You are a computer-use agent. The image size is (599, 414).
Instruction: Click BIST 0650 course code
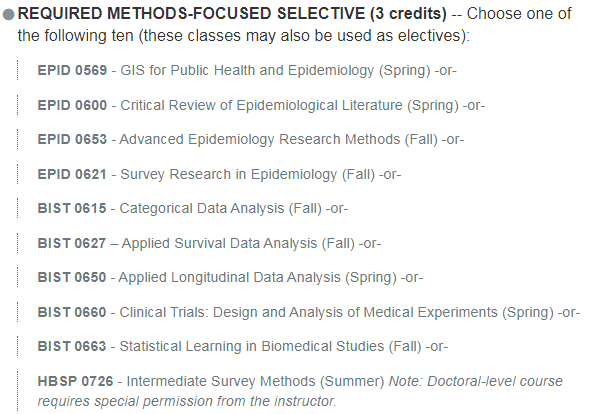click(x=72, y=278)
